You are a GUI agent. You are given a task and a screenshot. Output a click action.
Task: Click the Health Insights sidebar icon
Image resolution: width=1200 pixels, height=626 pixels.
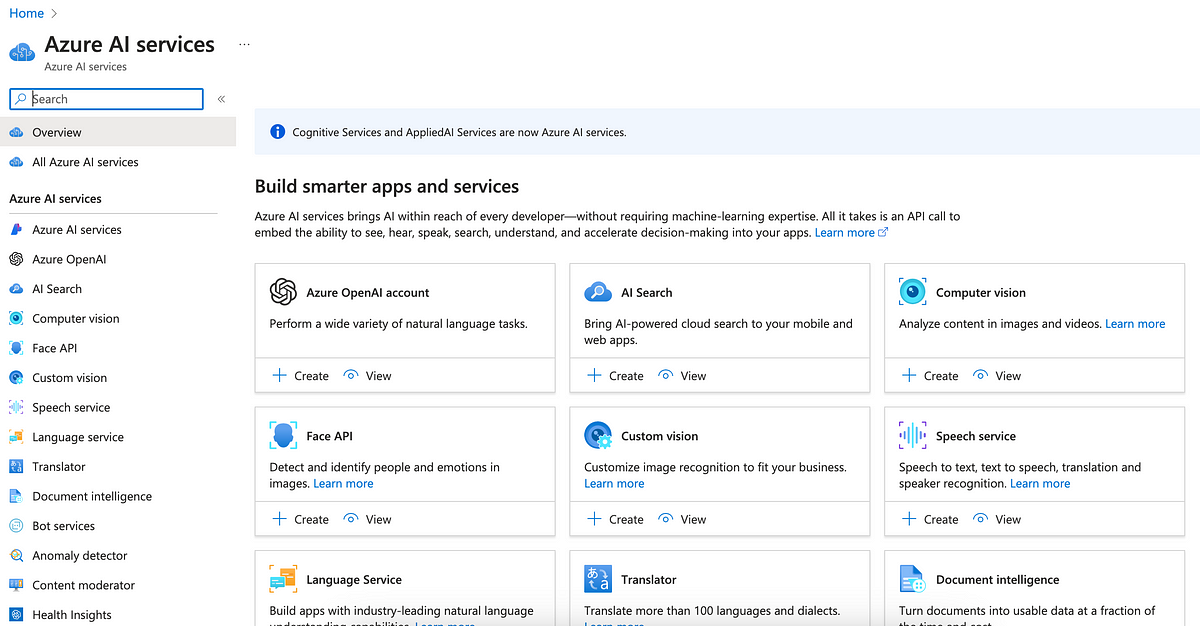click(16, 615)
